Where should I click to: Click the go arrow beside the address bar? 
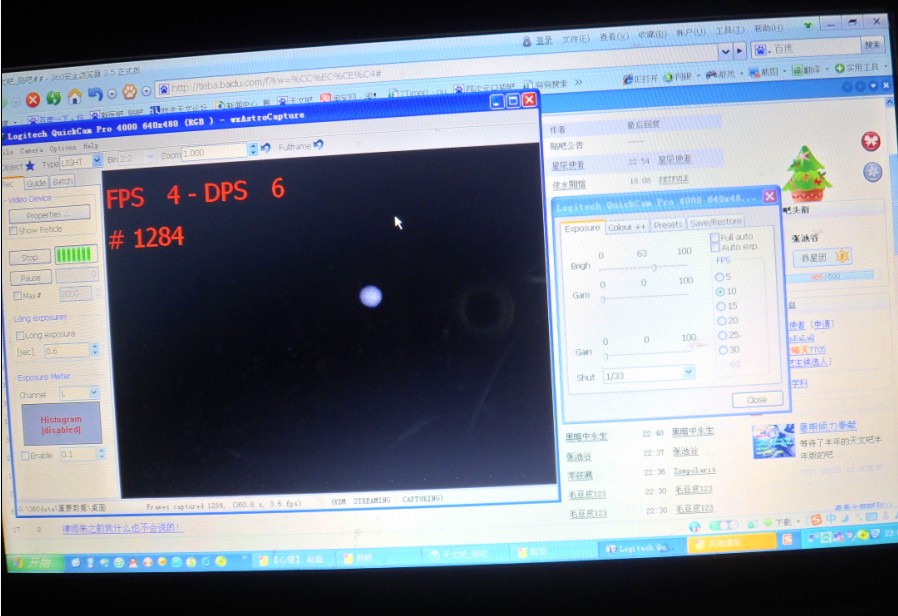(739, 51)
